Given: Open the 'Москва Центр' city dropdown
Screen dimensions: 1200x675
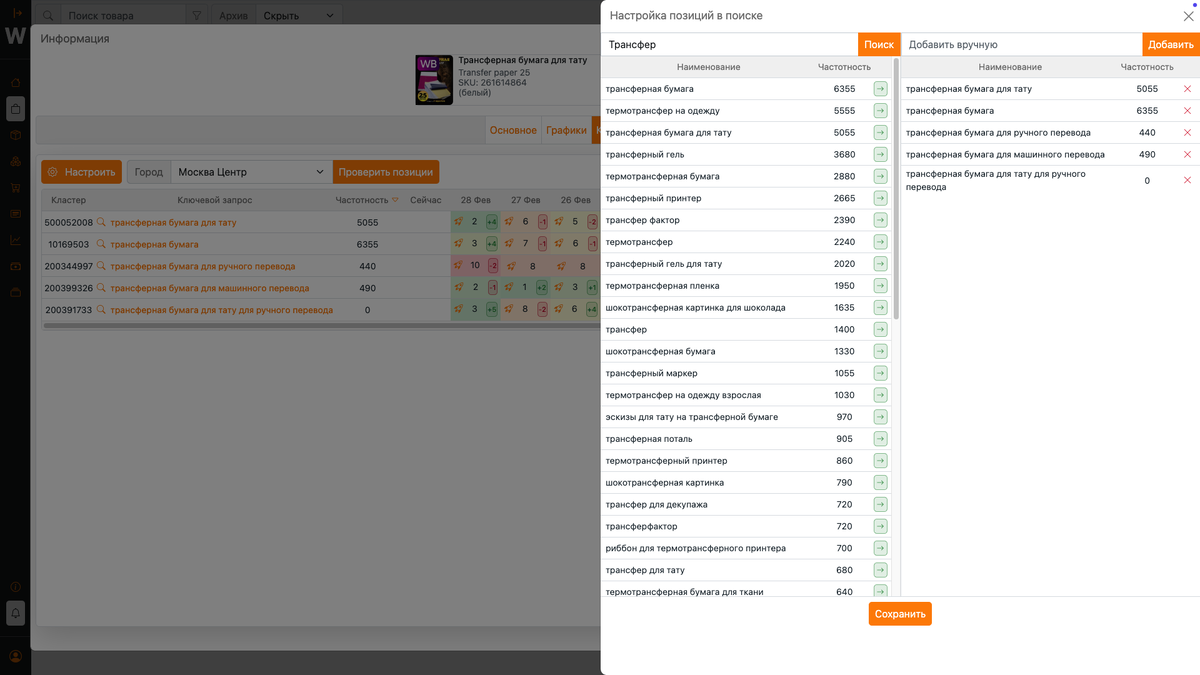Looking at the screenshot, I should pyautogui.click(x=251, y=172).
